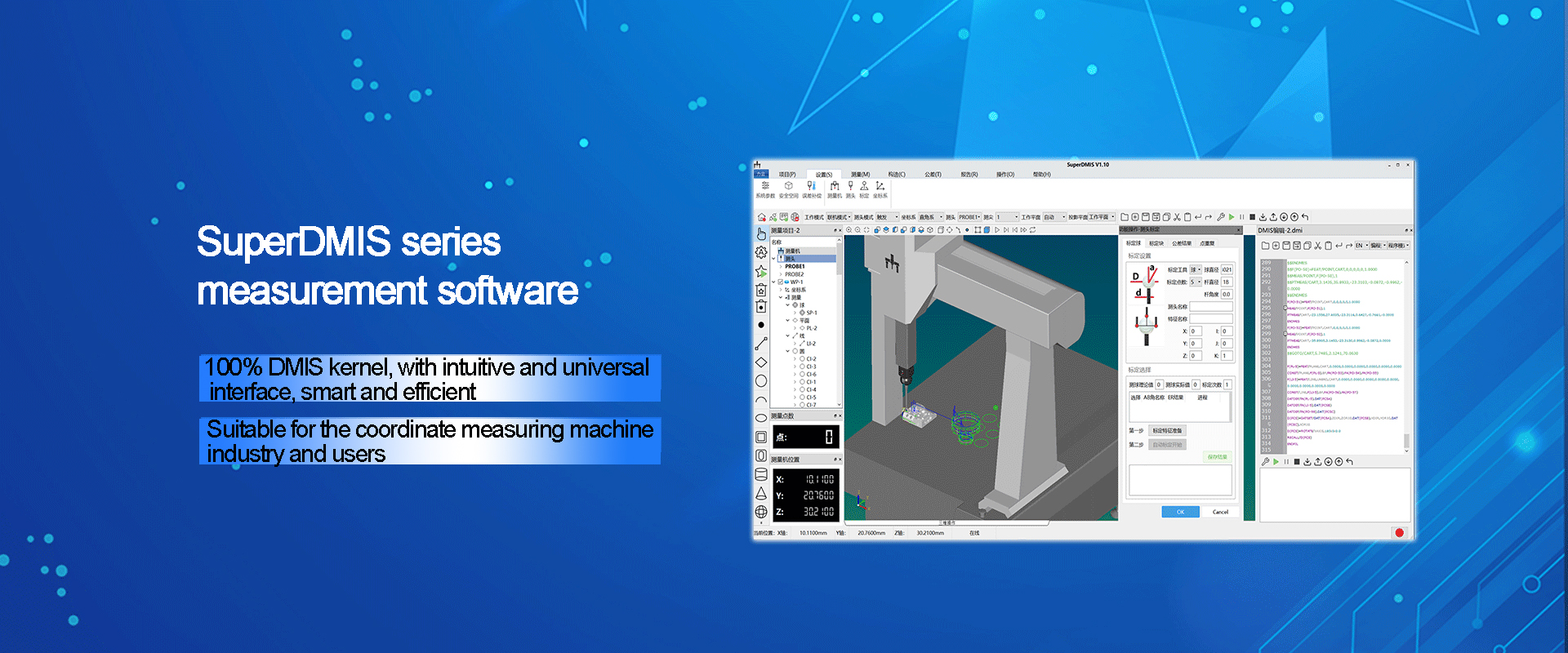Click the 标定特征准备 step one button
Image resolution: width=1568 pixels, height=653 pixels.
[x=1167, y=430]
